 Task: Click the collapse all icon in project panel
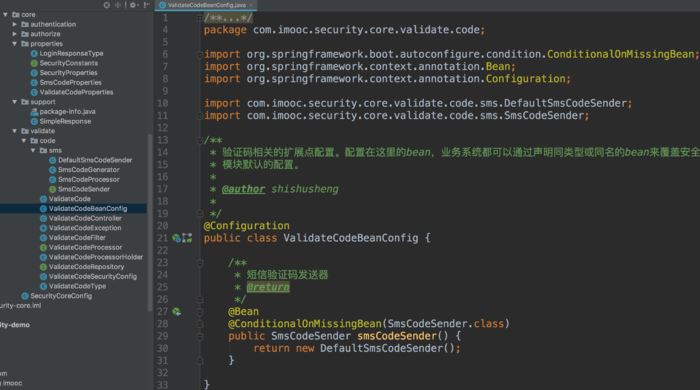(x=118, y=5)
